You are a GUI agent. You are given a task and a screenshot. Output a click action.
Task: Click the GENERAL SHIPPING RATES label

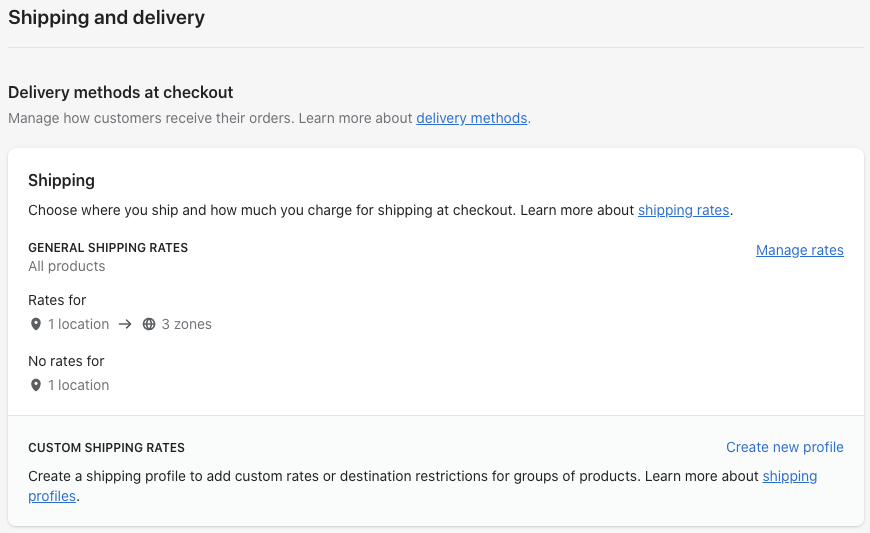pos(108,247)
